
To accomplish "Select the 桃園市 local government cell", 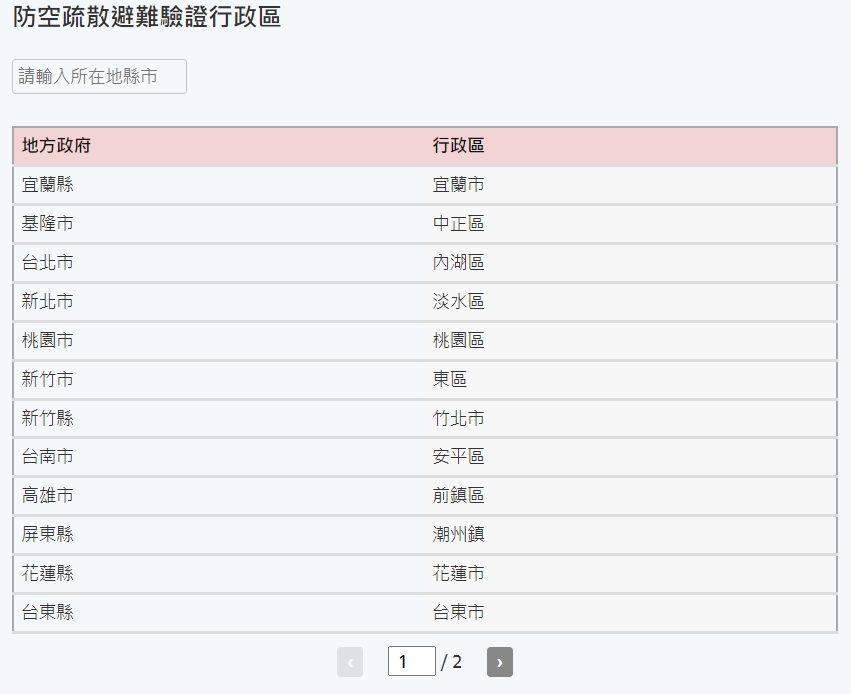I will (x=48, y=341).
